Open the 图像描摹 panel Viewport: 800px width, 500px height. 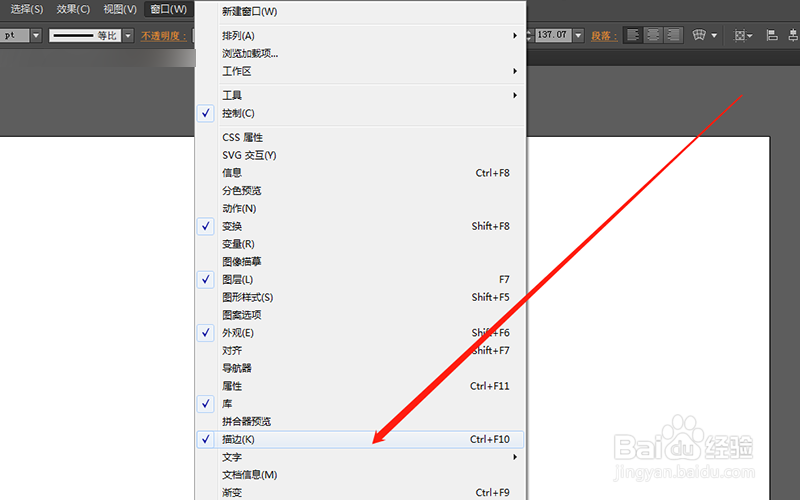pos(360,262)
